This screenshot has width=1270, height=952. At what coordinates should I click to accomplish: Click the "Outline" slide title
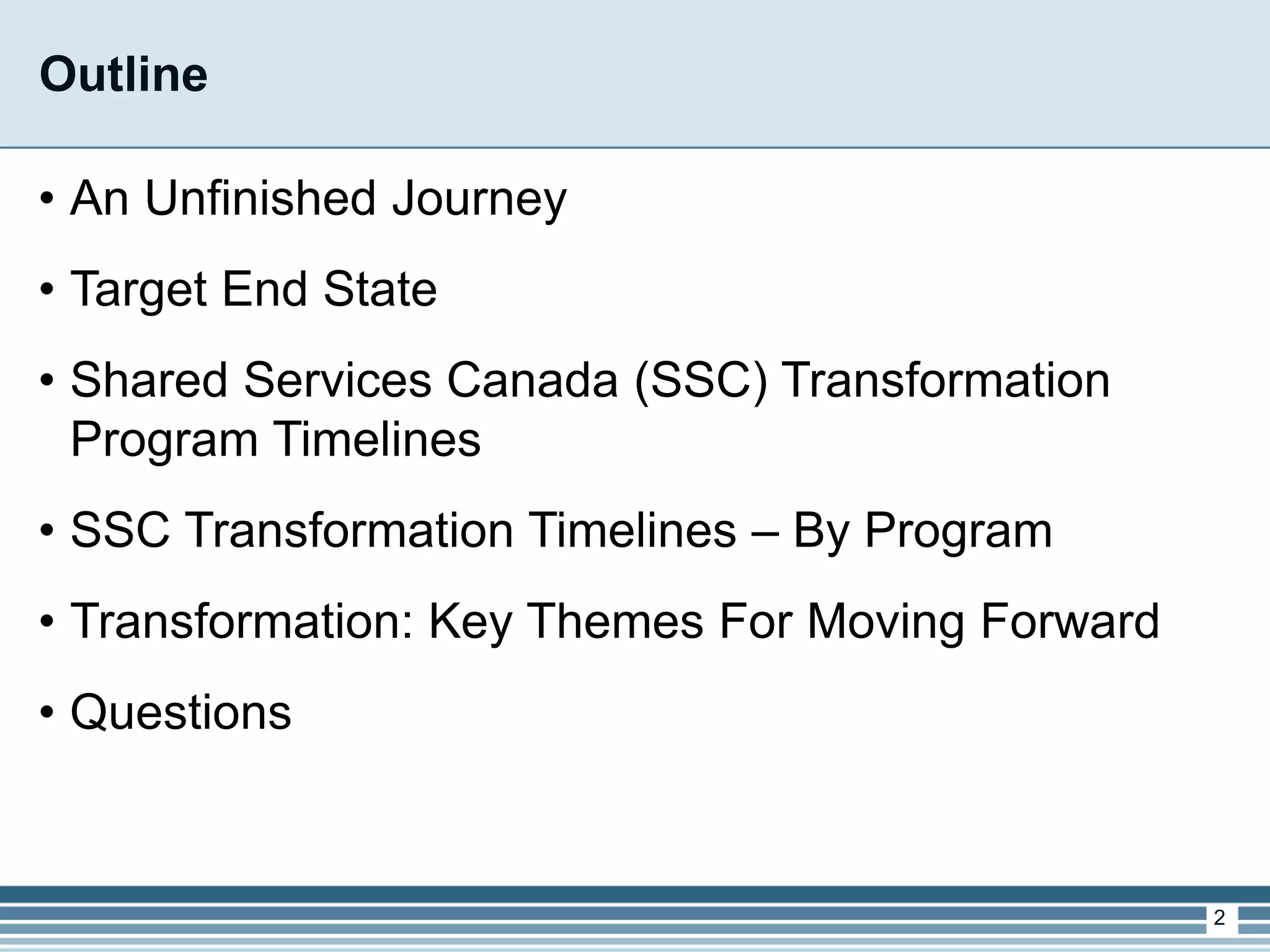123,74
